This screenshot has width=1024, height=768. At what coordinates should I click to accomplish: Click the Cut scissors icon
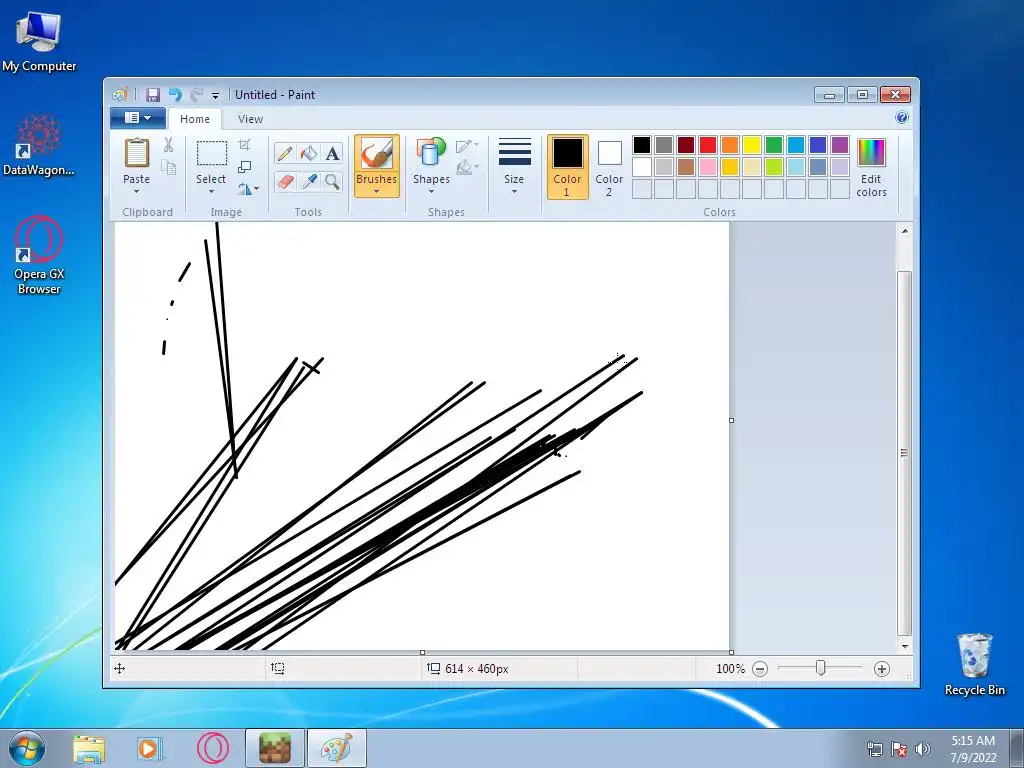168,144
